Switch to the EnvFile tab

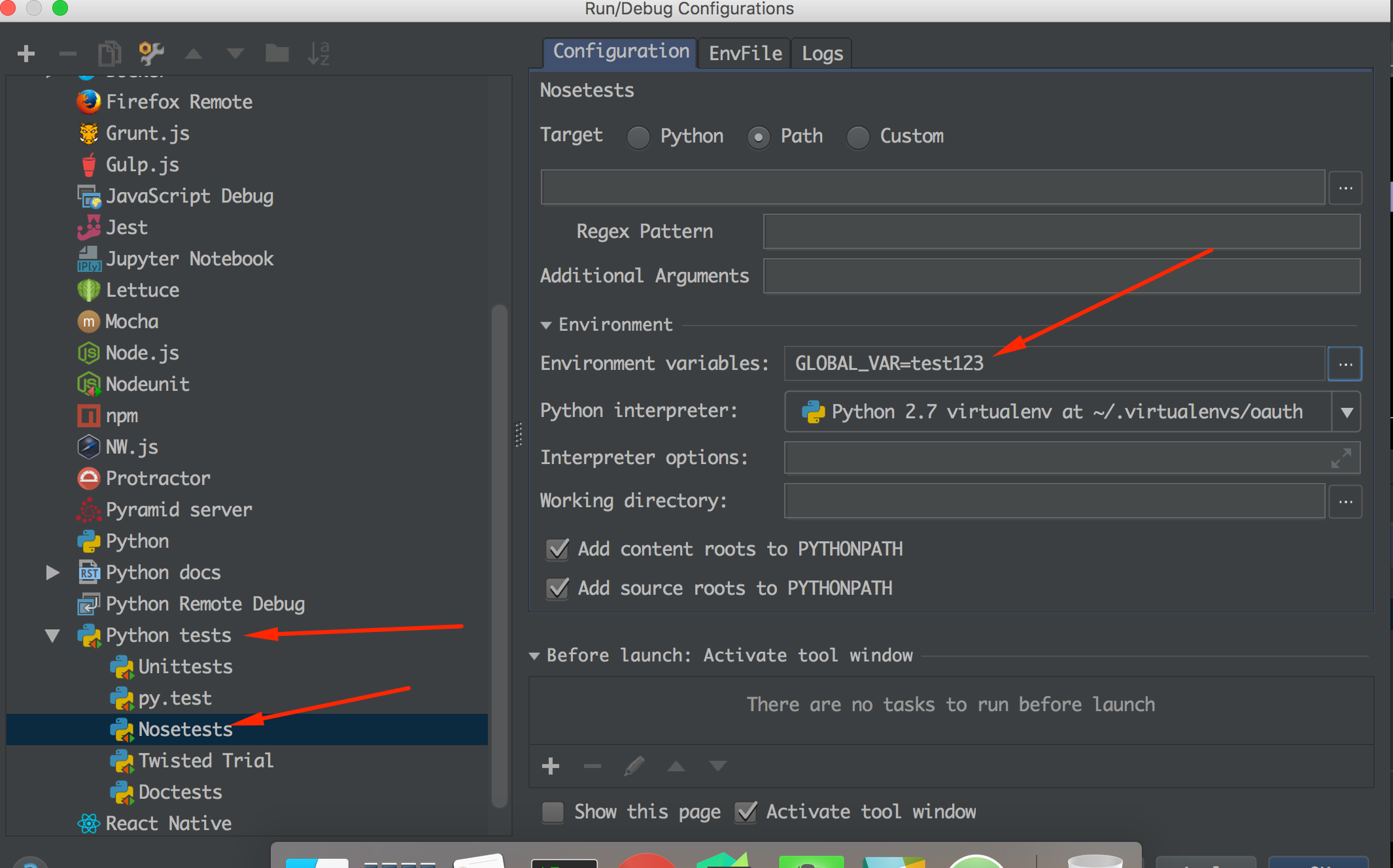[744, 53]
